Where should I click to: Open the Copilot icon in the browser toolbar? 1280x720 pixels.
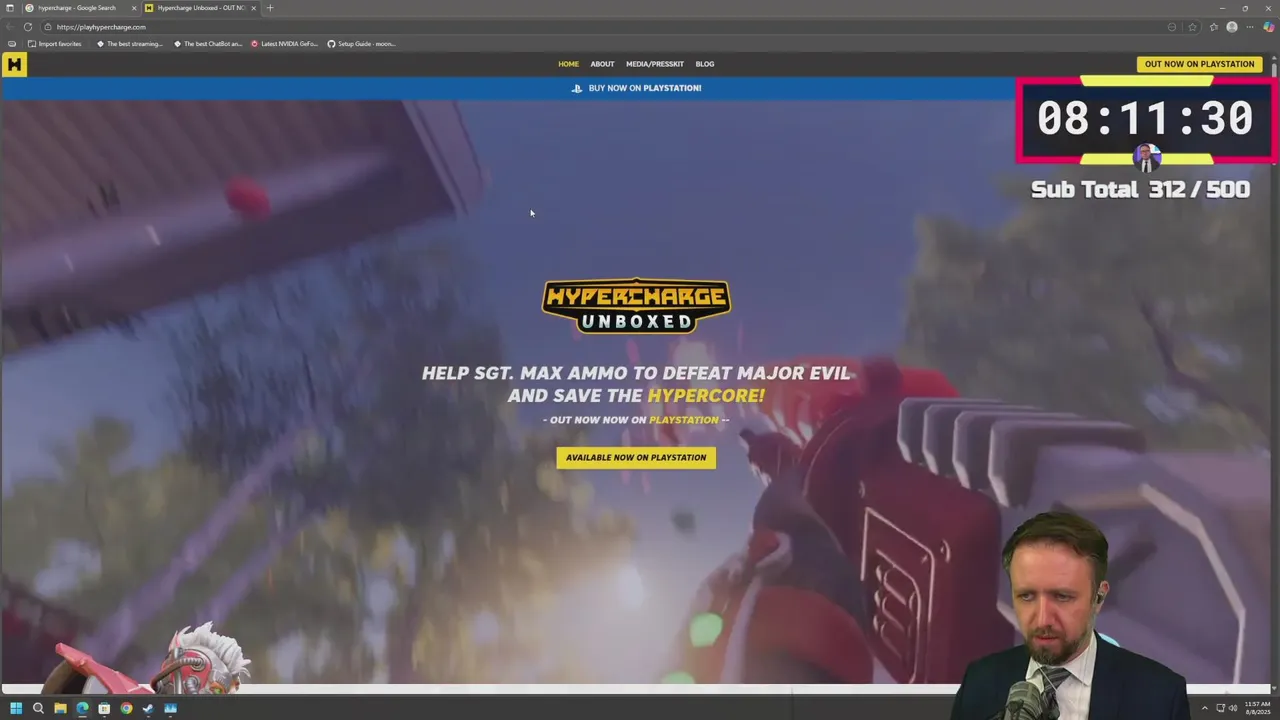1268,27
